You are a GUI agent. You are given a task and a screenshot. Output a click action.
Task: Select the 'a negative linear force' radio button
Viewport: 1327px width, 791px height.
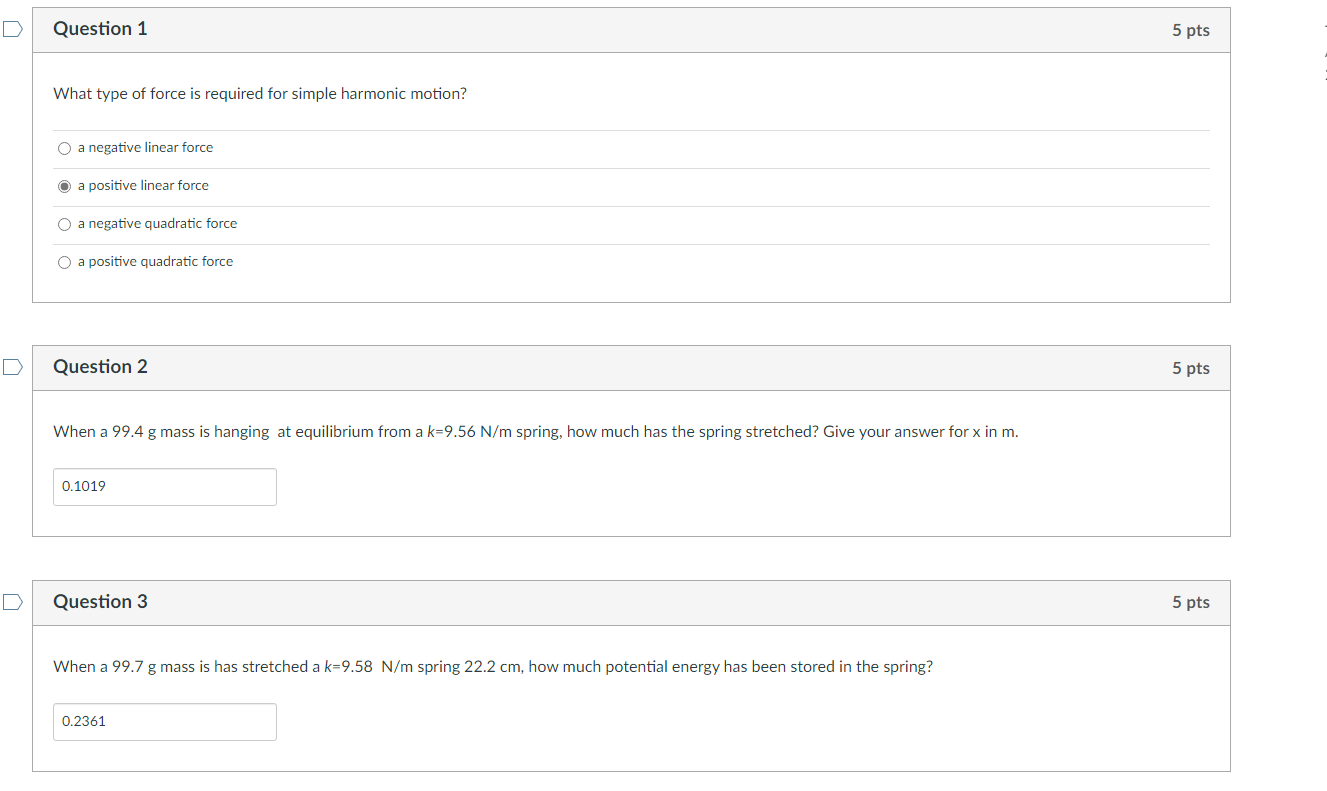coord(64,148)
